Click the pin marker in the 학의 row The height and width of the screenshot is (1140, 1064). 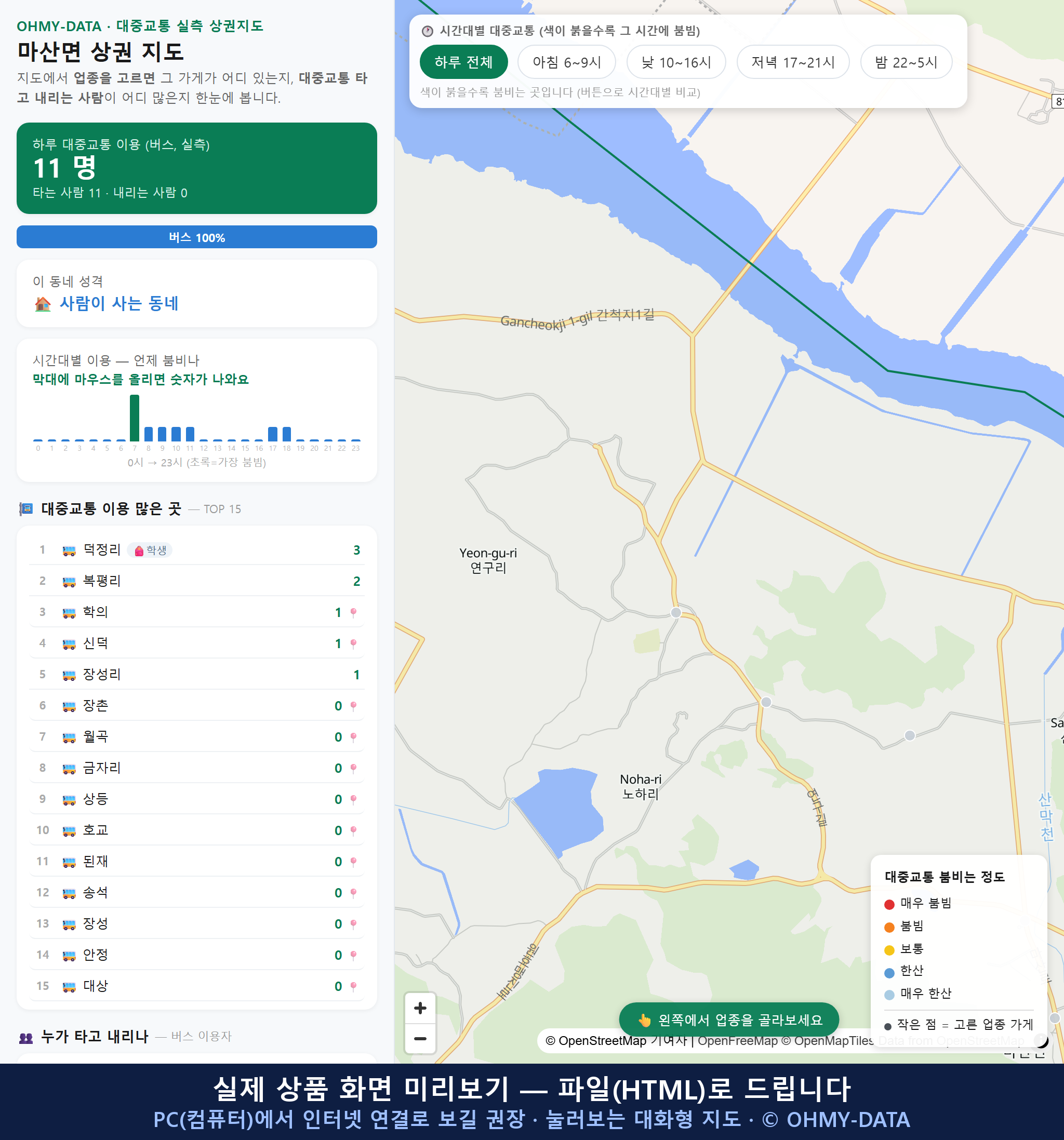[x=353, y=613]
